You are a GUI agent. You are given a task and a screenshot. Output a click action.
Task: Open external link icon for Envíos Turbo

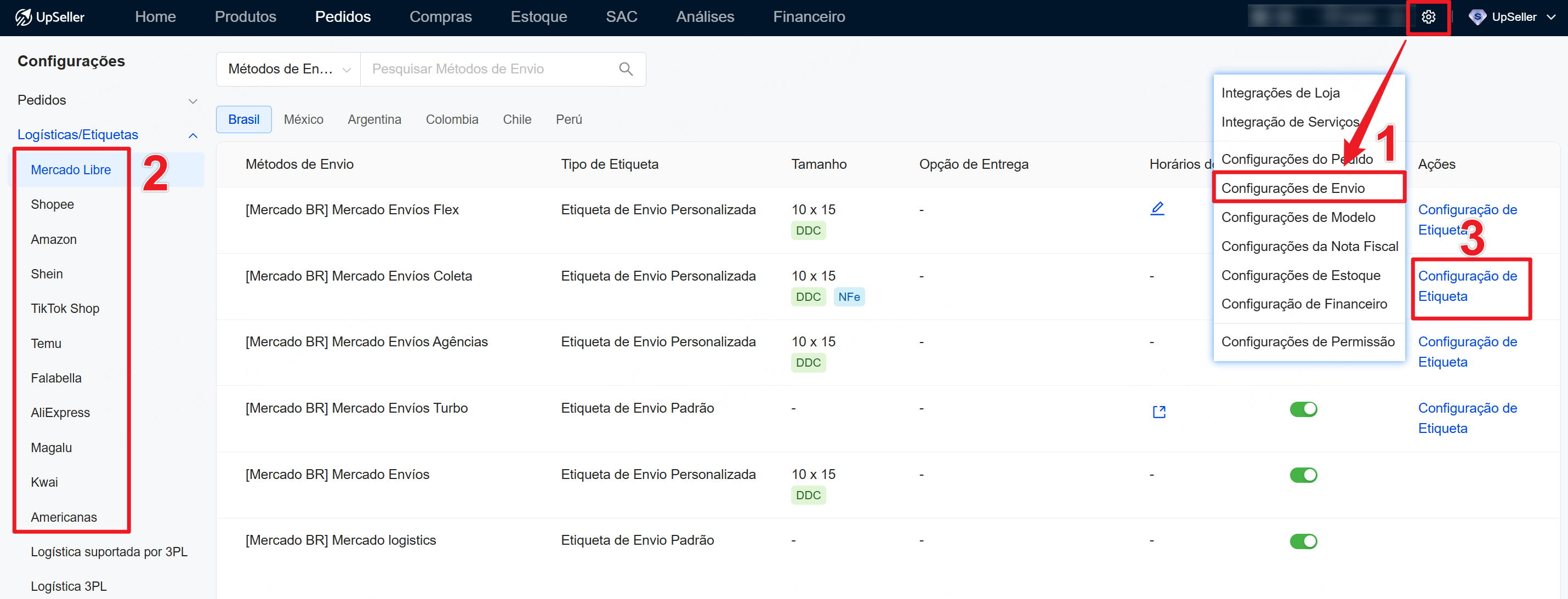(1158, 412)
